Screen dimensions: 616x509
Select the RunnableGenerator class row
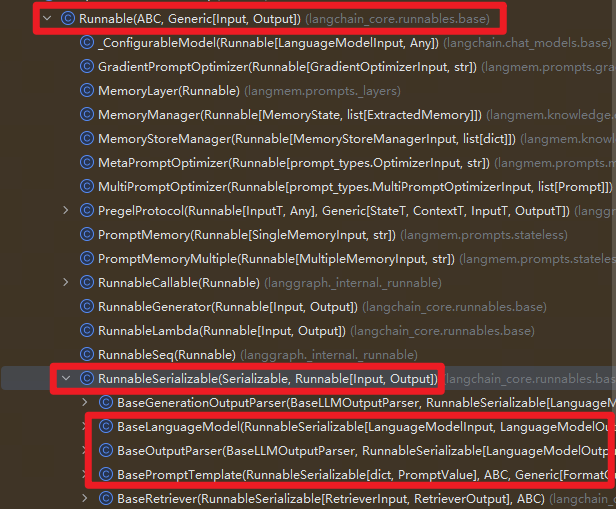coord(308,306)
